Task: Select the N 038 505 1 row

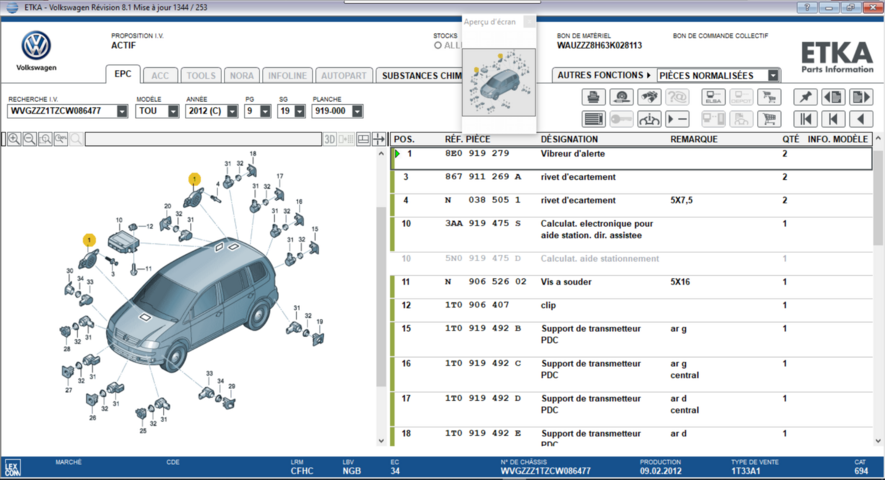Action: tap(632, 205)
